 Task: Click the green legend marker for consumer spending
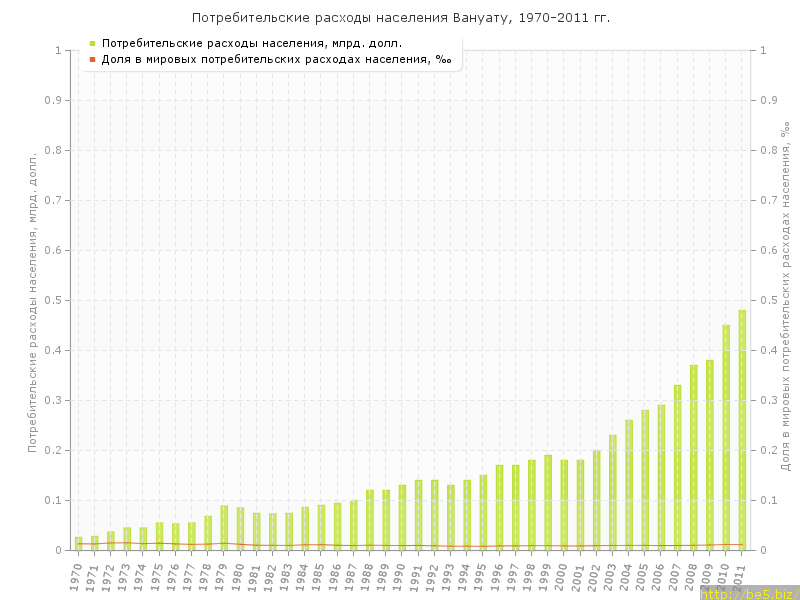coord(92,44)
